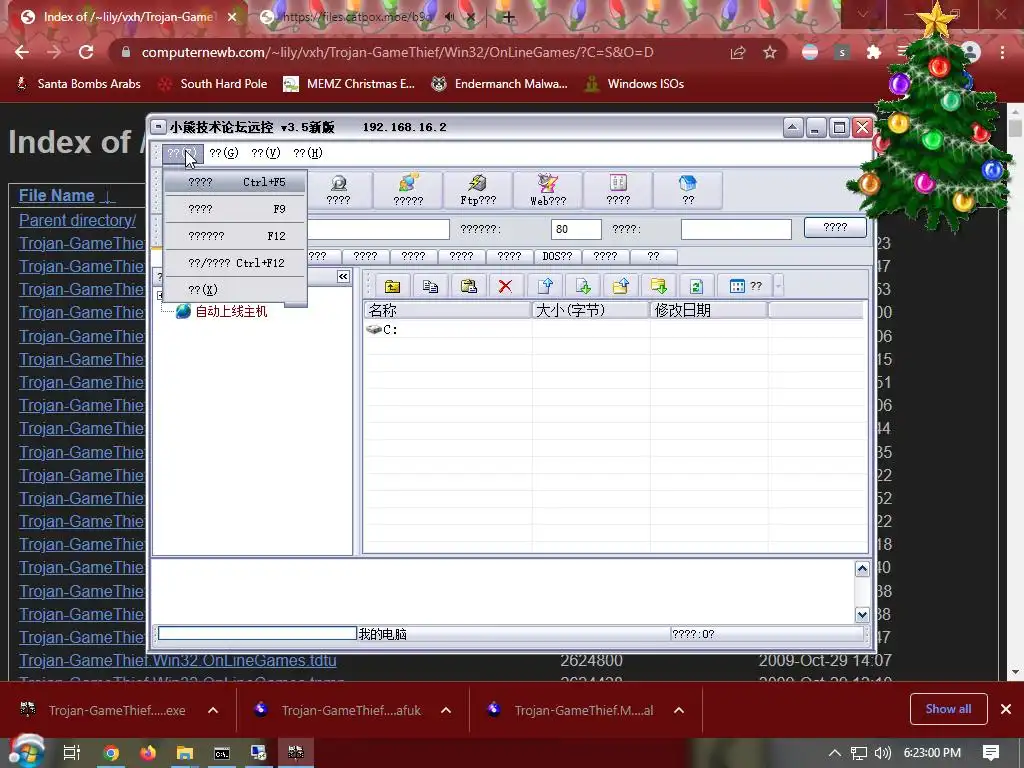Click the download file icon with green arrow
1024x768 pixels.
(x=583, y=286)
